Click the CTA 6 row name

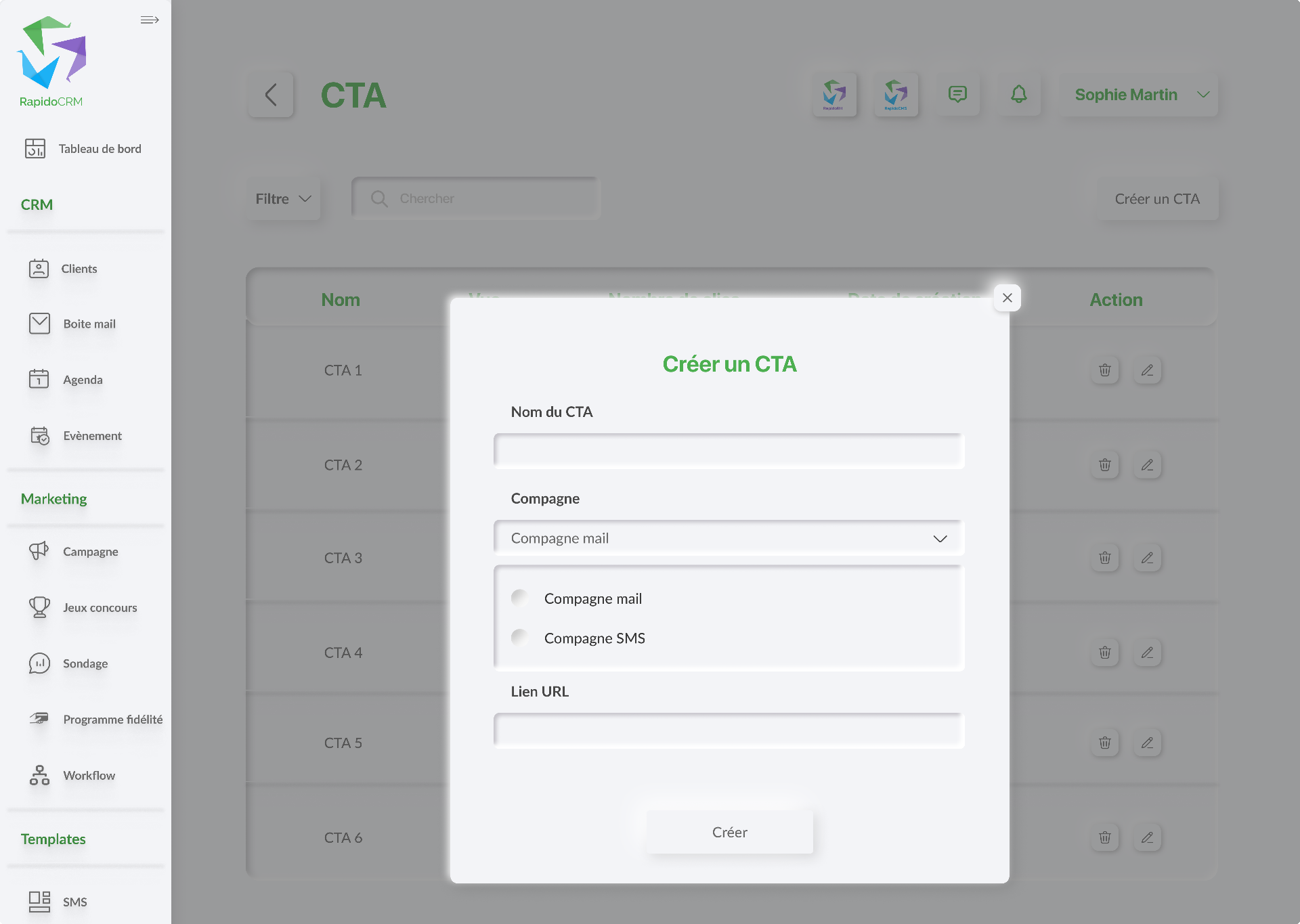[x=343, y=837]
